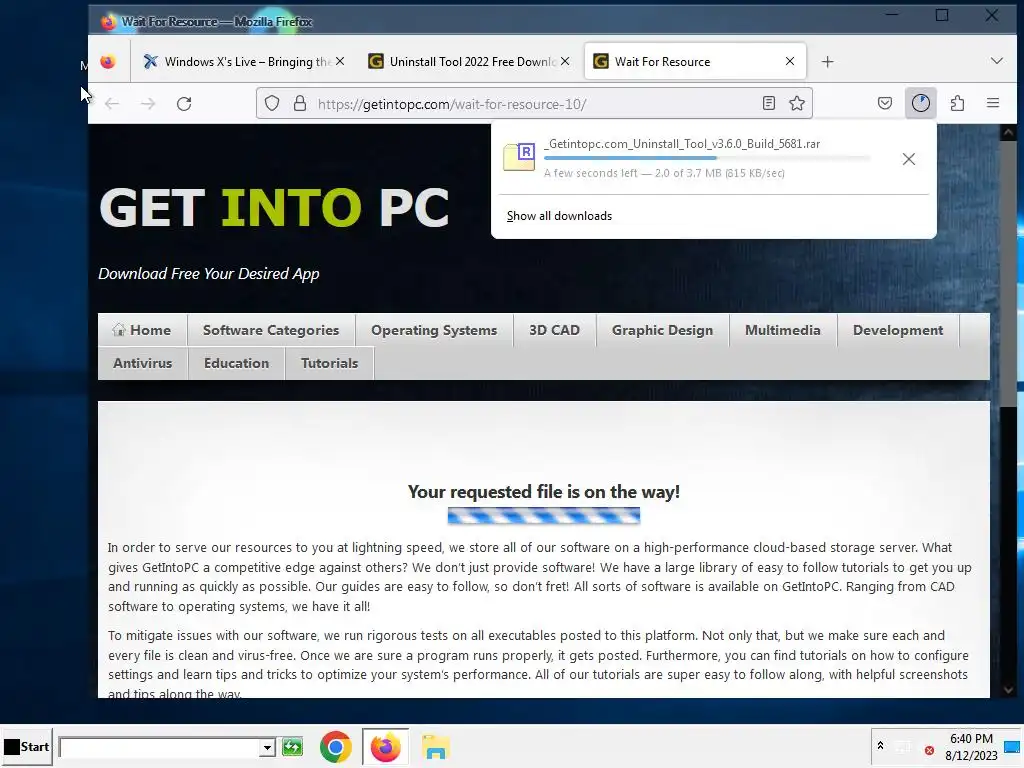Click page scrollbar up arrow
The width and height of the screenshot is (1024, 768).
pos(1008,133)
